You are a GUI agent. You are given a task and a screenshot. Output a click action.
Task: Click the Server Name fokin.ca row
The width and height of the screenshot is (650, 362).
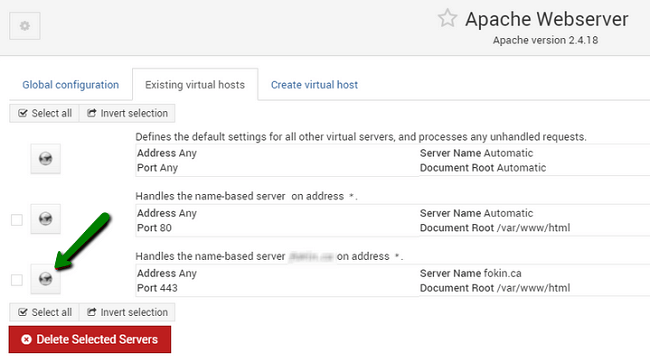point(471,273)
